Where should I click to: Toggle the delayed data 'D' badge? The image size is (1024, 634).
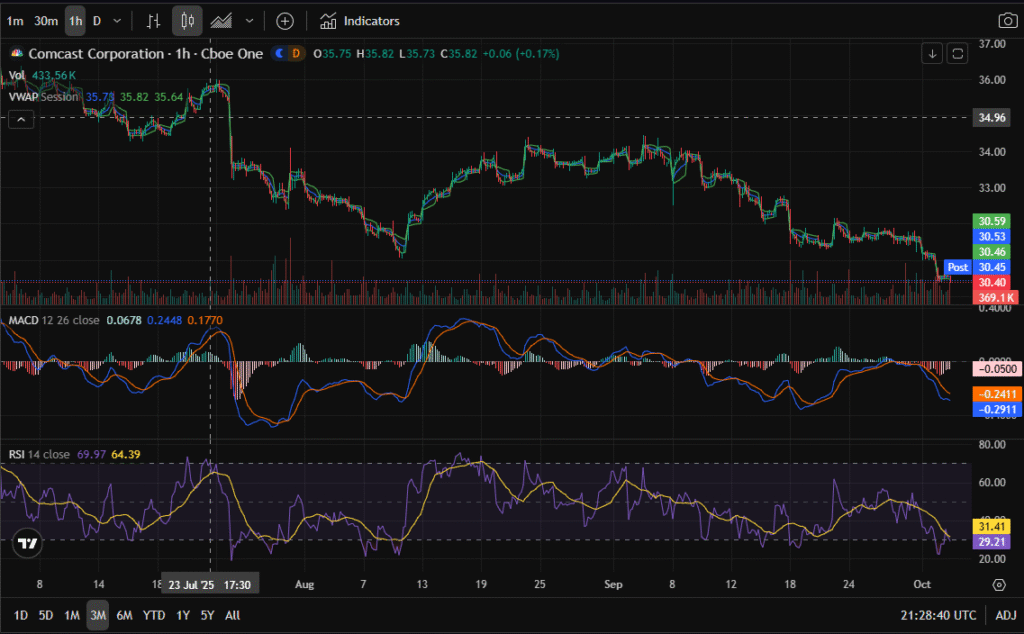click(297, 53)
